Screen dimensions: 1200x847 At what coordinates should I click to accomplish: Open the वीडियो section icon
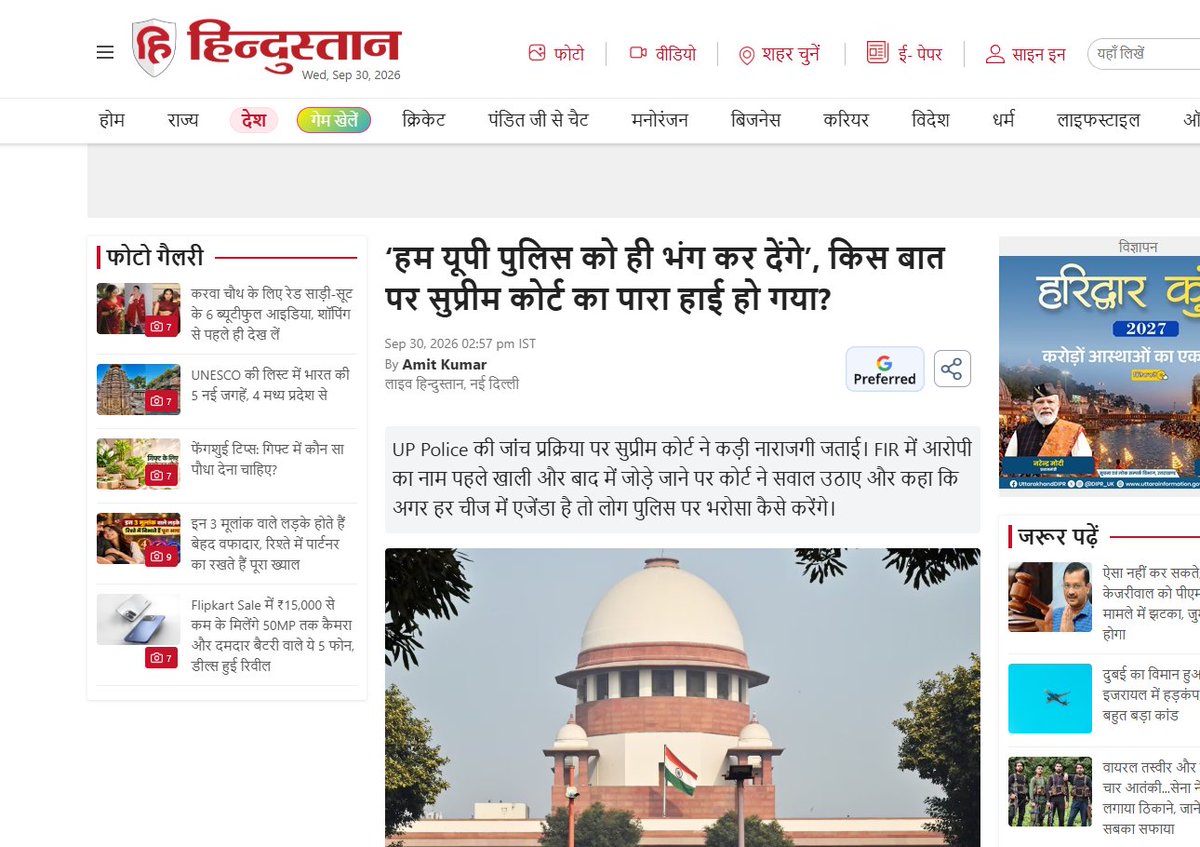coord(638,54)
